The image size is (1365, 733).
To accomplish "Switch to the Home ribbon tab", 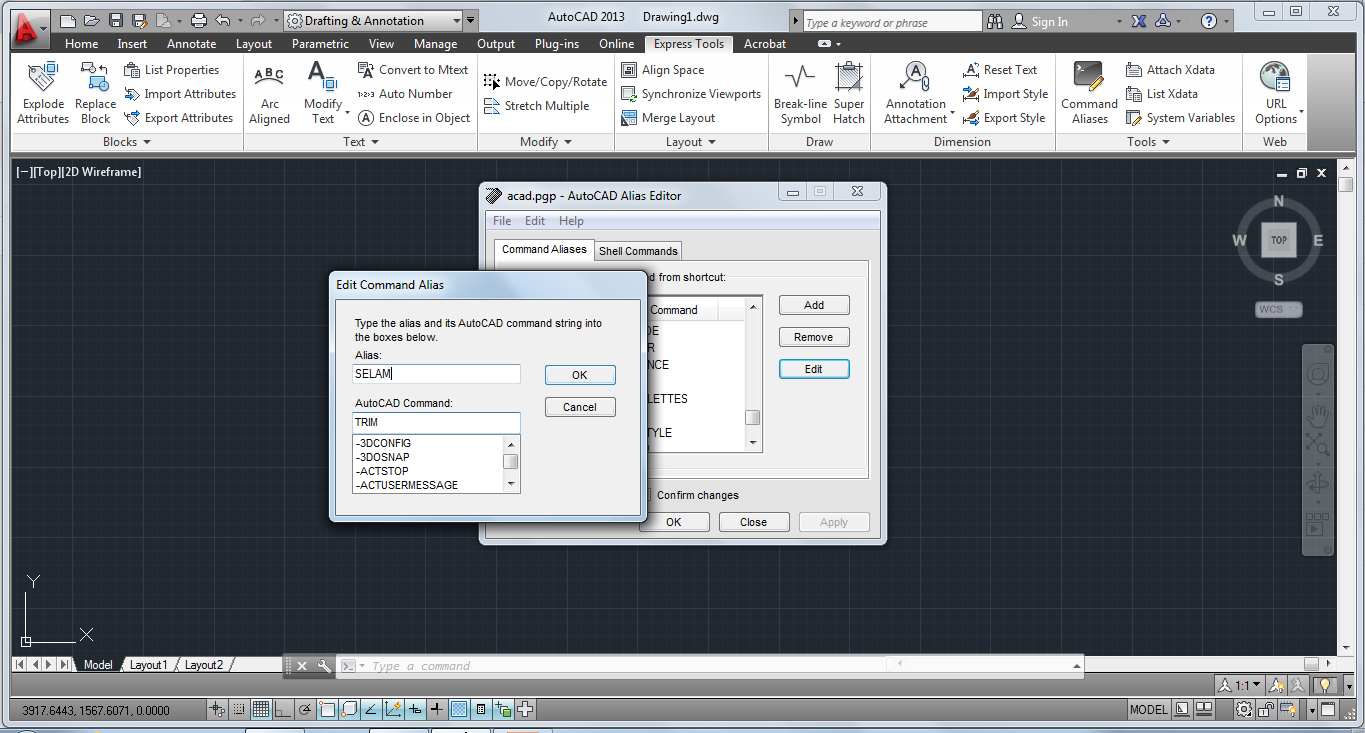I will click(82, 44).
